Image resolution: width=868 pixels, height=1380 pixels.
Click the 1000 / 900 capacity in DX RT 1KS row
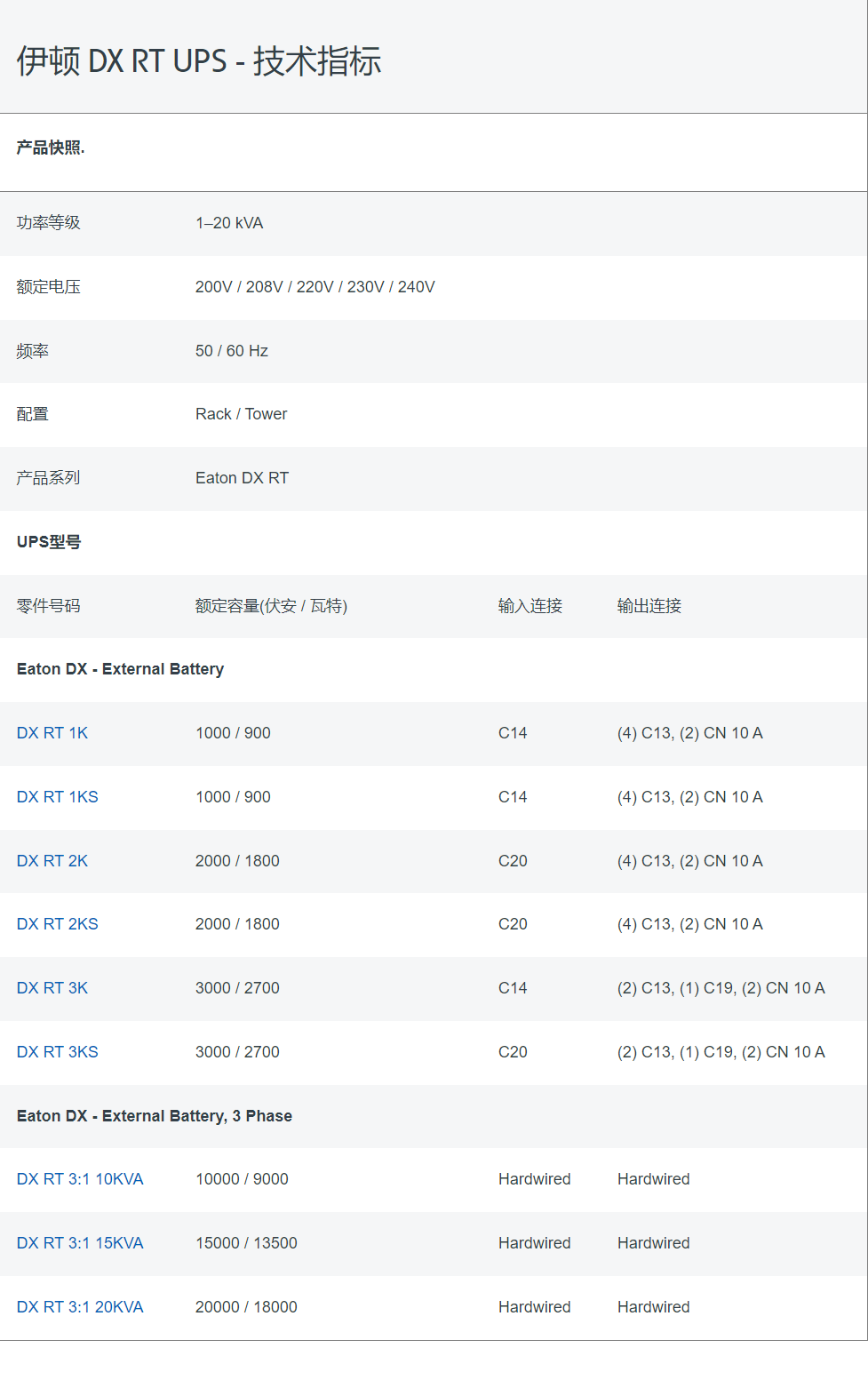(x=234, y=797)
